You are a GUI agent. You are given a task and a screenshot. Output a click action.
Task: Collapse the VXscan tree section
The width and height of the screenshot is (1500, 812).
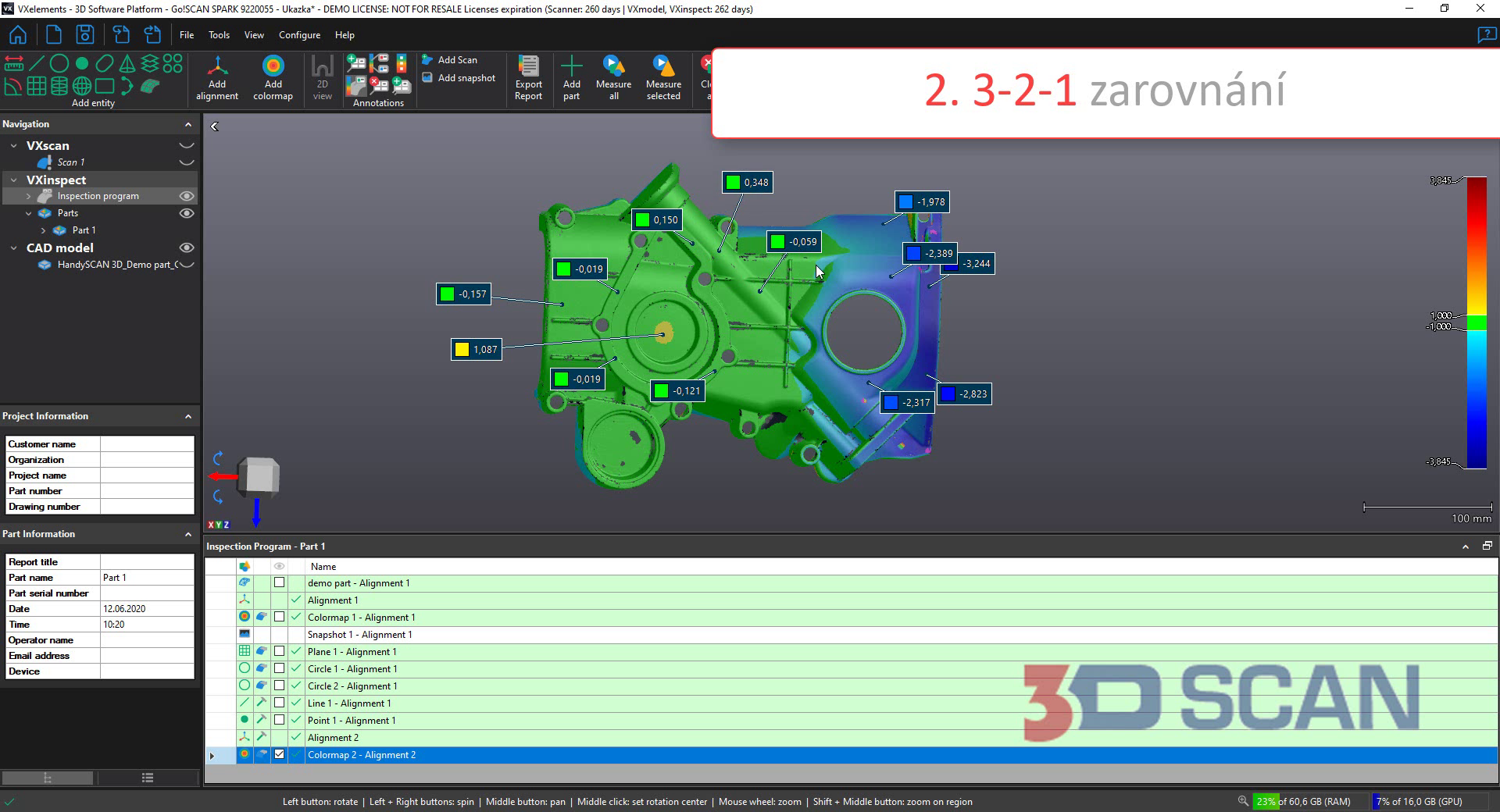[x=13, y=146]
